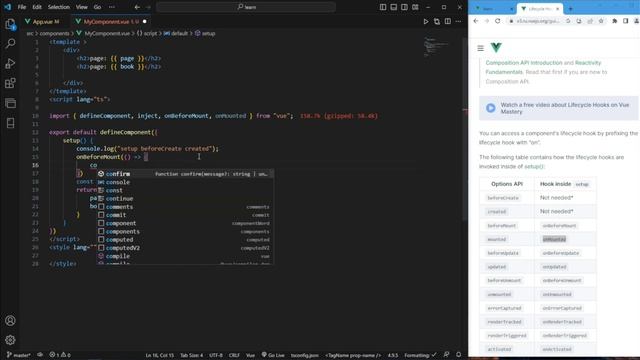Image resolution: width=640 pixels, height=360 pixels.
Task: Change the CRLF end of line sequence
Action: [x=234, y=355]
